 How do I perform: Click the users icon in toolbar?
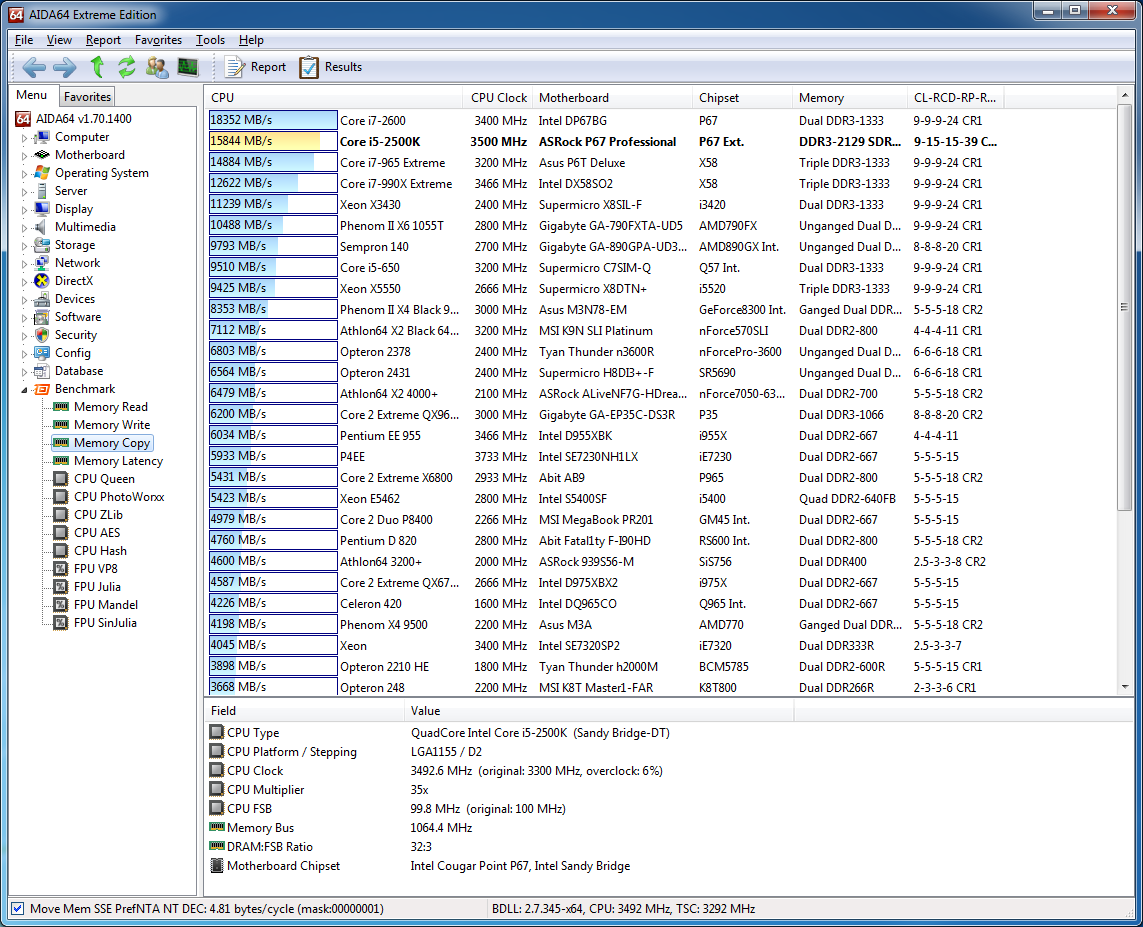pyautogui.click(x=157, y=67)
